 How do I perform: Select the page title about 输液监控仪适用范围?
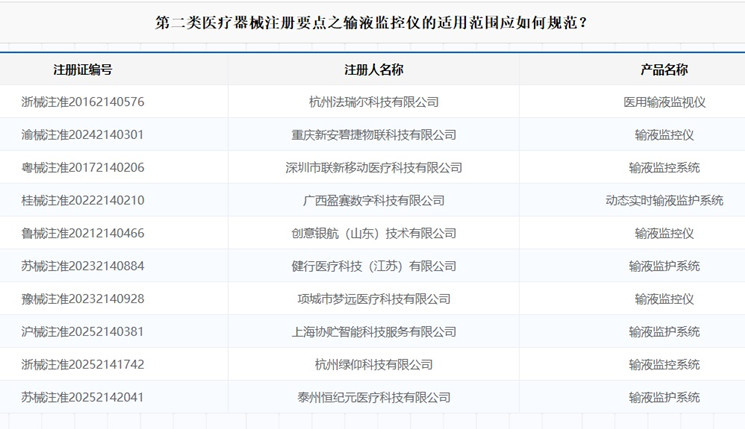[371, 21]
